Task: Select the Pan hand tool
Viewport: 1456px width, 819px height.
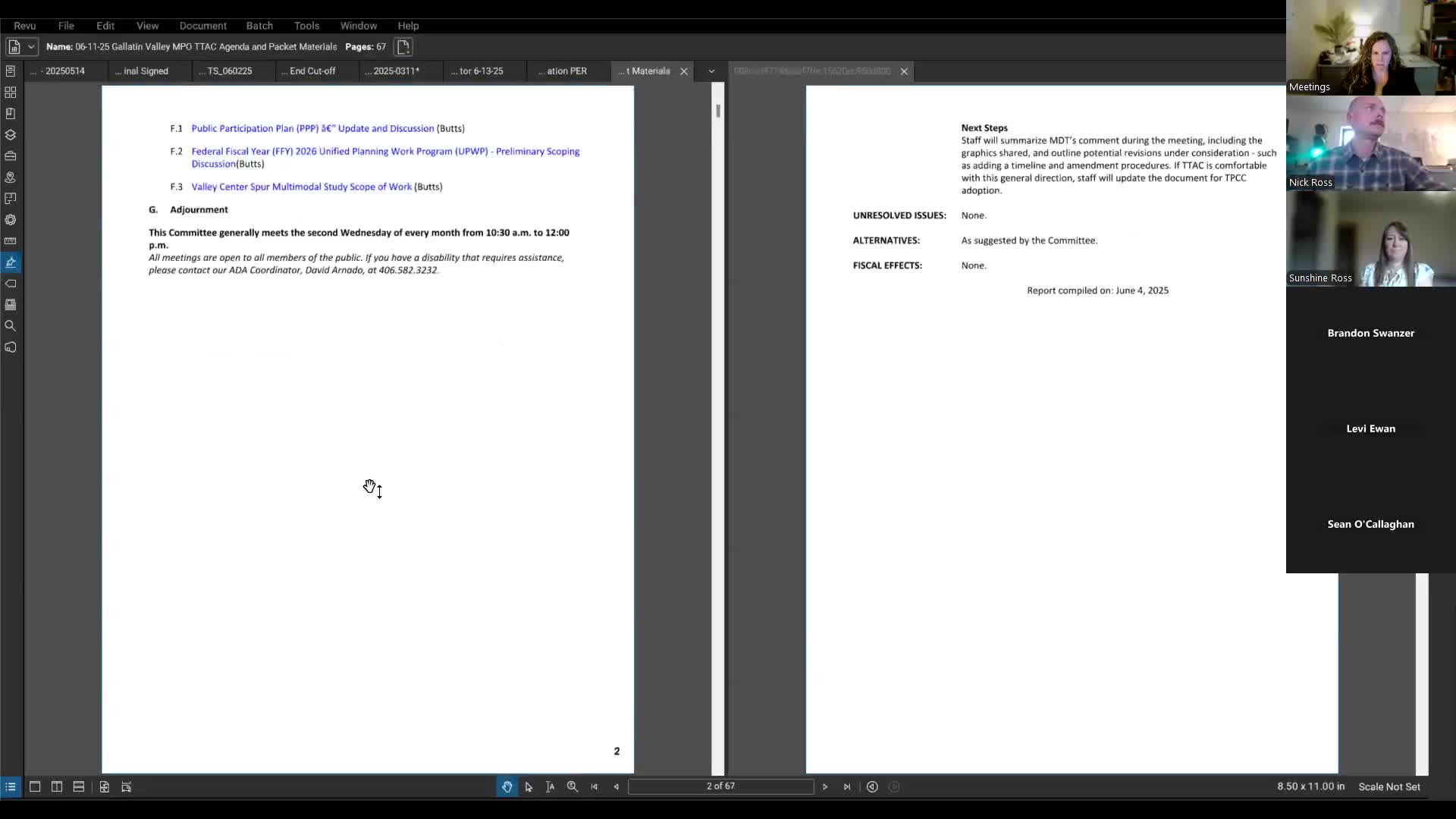Action: (x=507, y=787)
